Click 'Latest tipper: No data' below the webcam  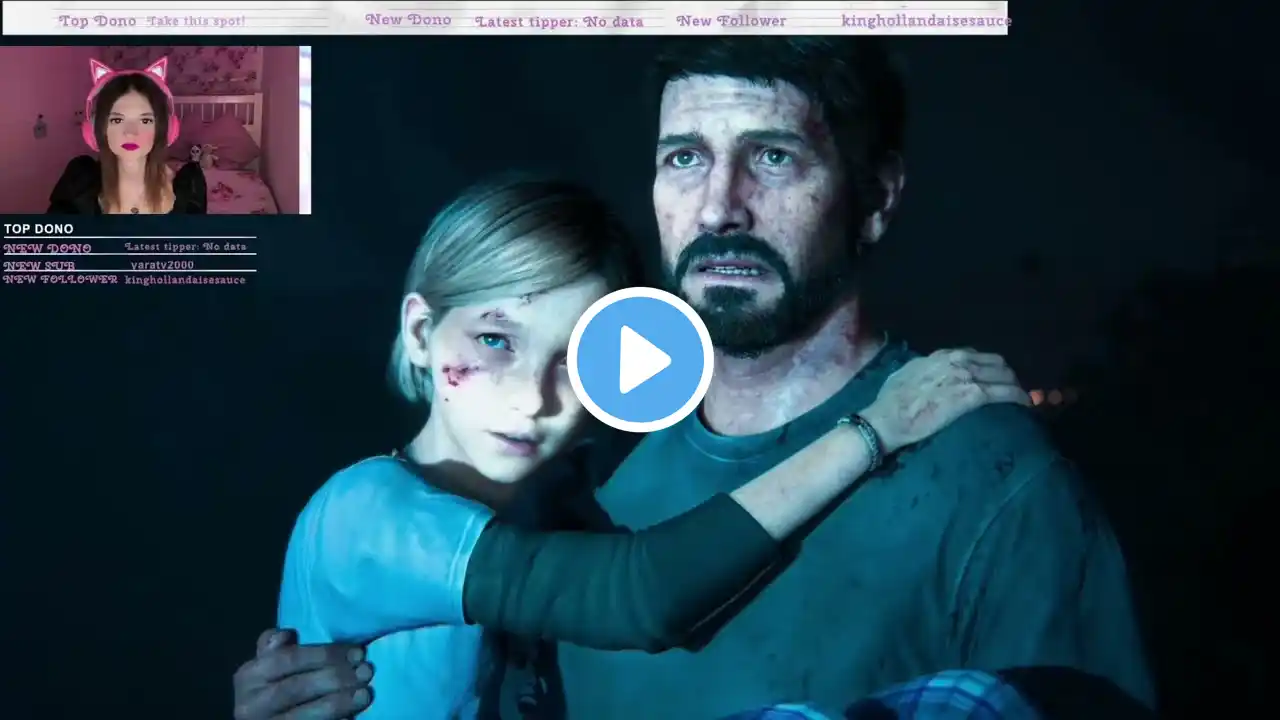(185, 246)
